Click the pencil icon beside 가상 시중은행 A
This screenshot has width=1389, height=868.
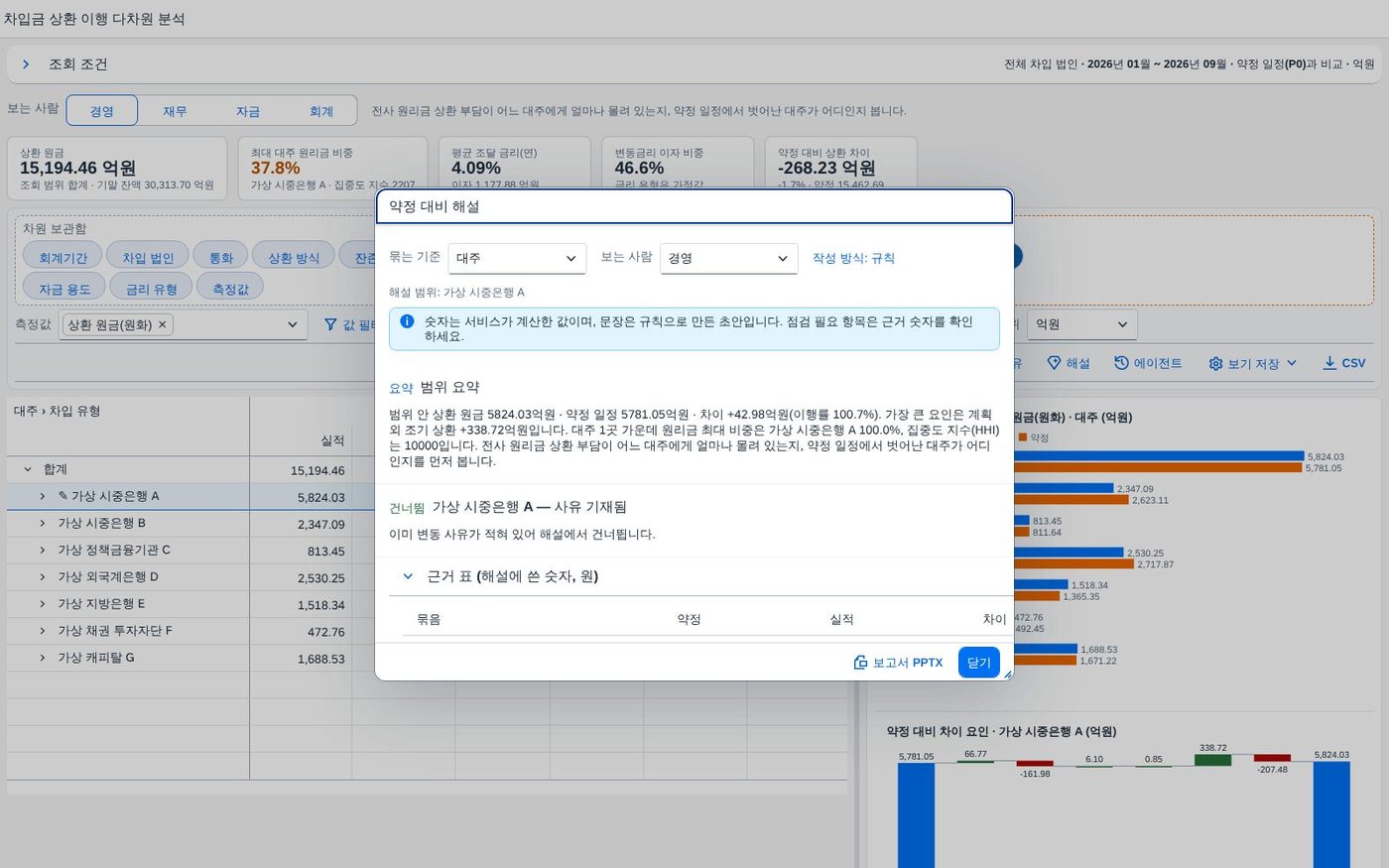[x=63, y=496]
